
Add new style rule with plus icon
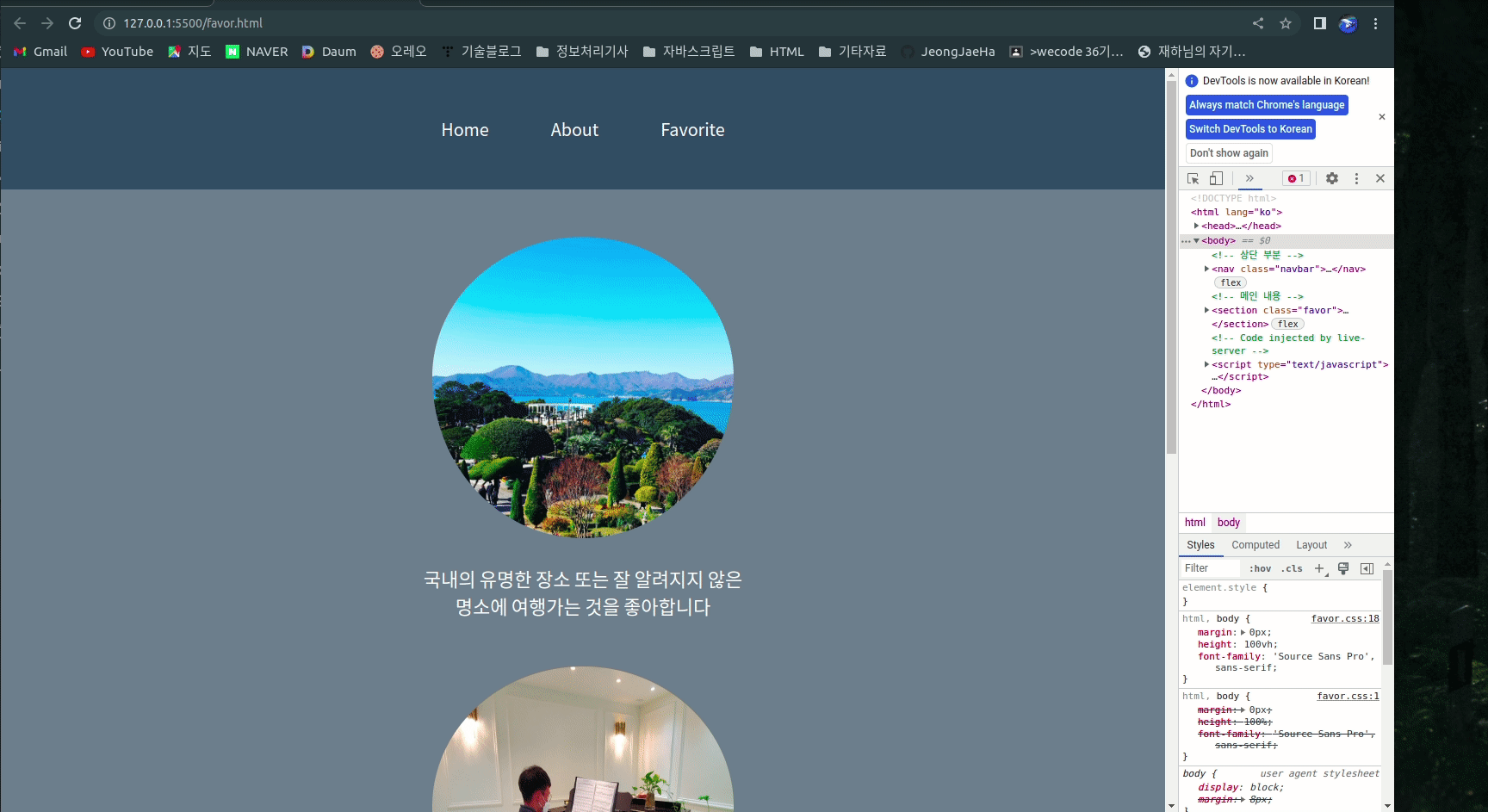coord(1320,568)
